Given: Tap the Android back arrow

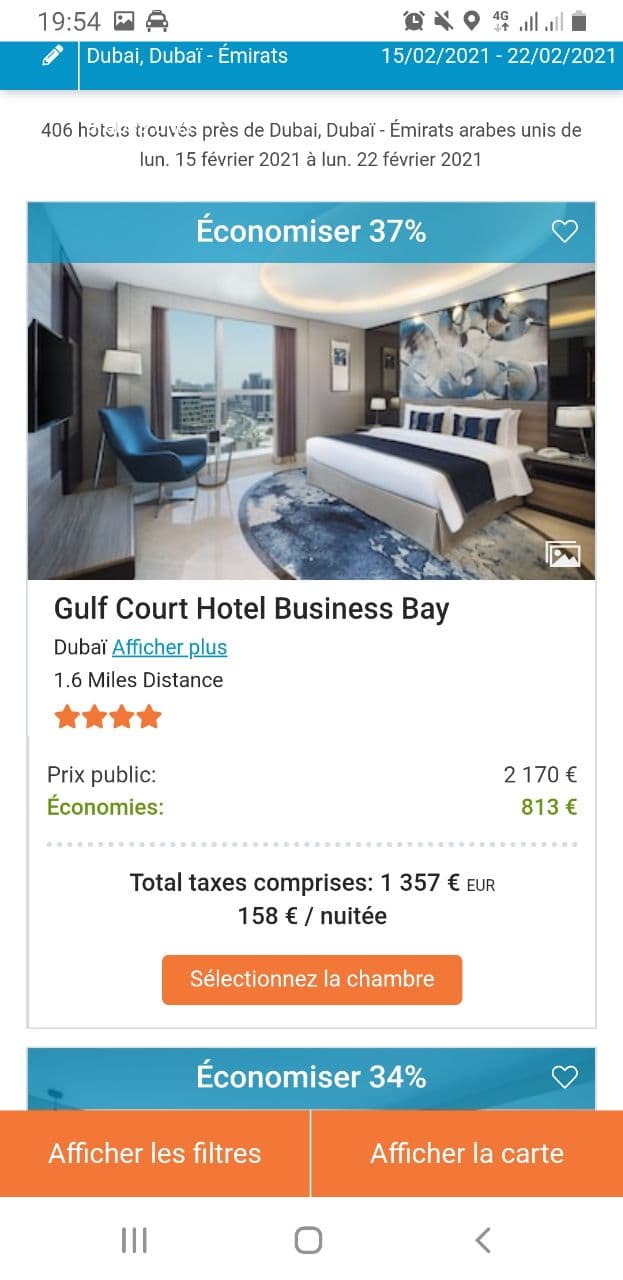Looking at the screenshot, I should (483, 1240).
